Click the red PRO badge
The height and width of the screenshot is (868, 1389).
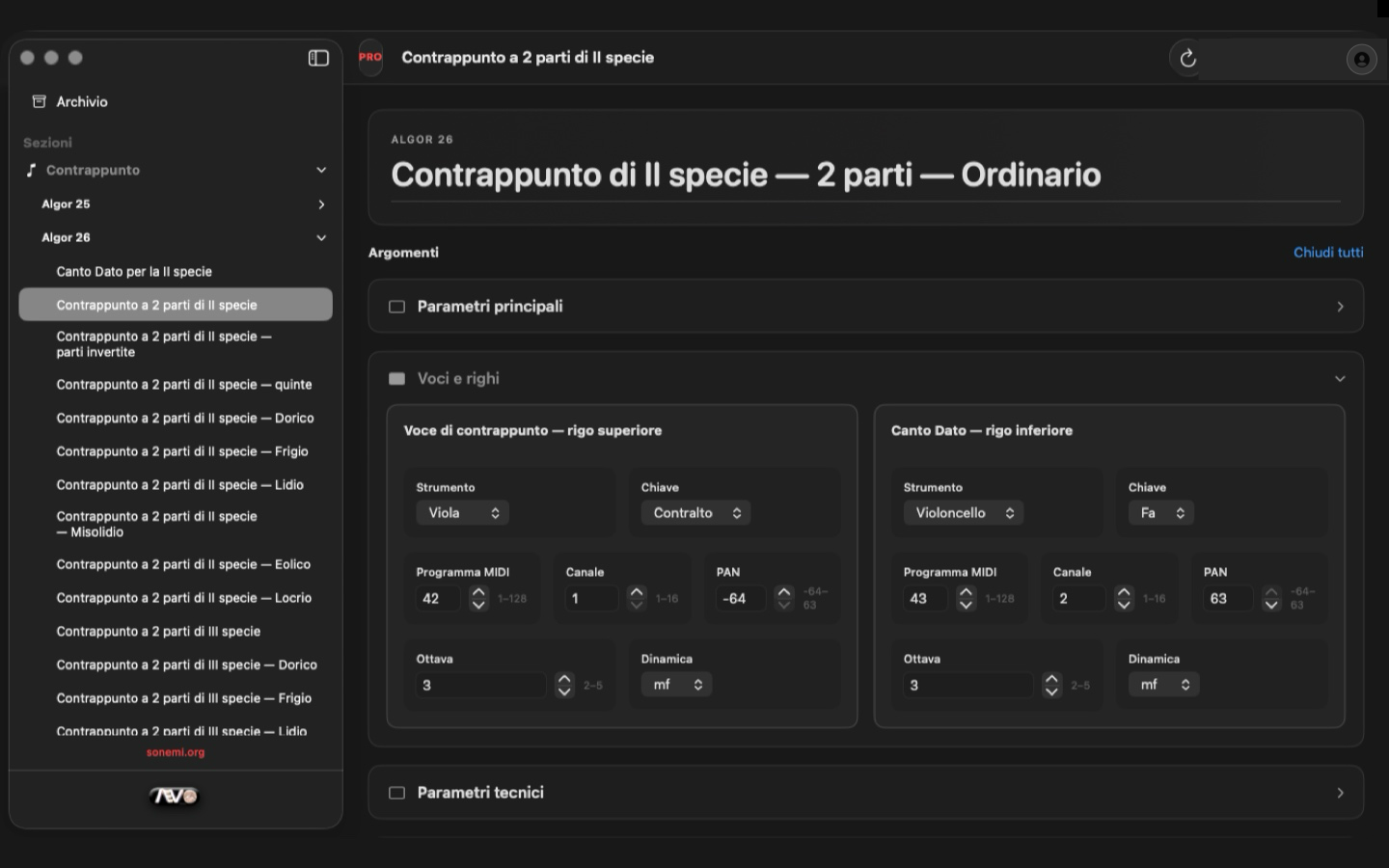[x=370, y=57]
